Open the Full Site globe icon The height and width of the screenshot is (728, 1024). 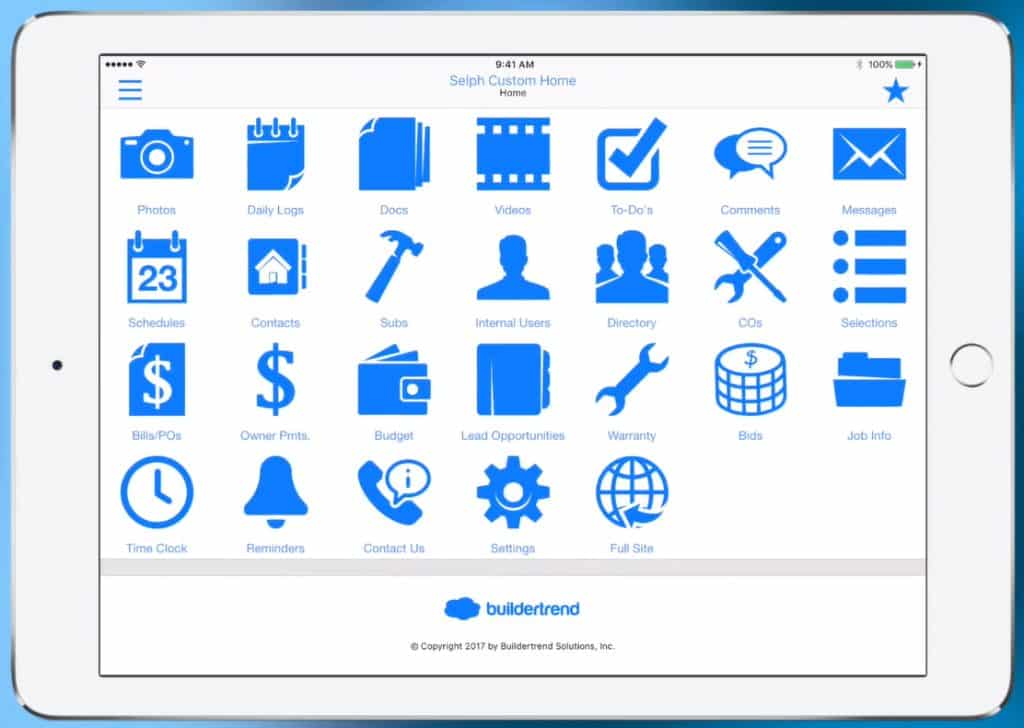(631, 494)
